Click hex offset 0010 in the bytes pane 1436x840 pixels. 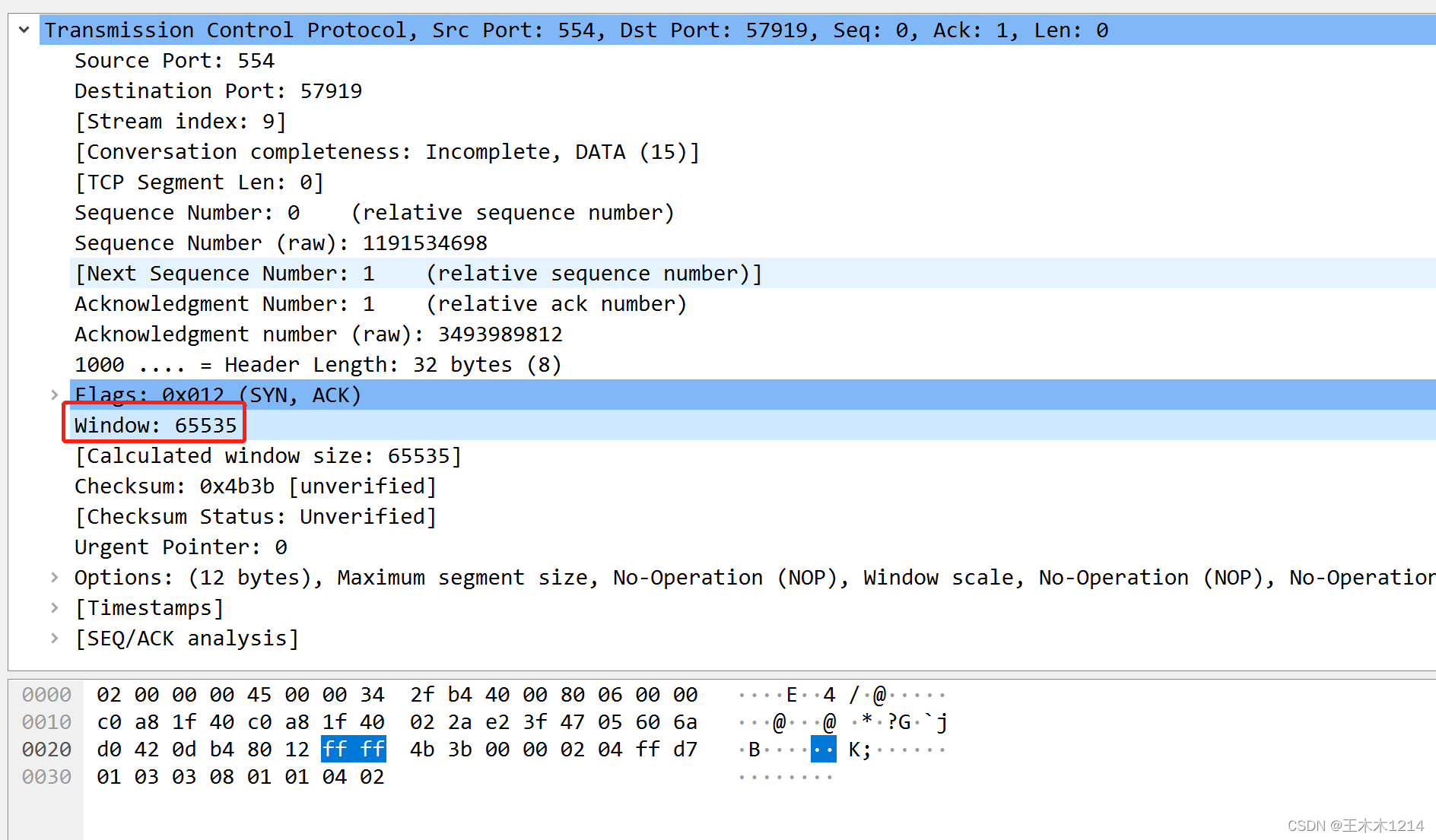(x=46, y=721)
